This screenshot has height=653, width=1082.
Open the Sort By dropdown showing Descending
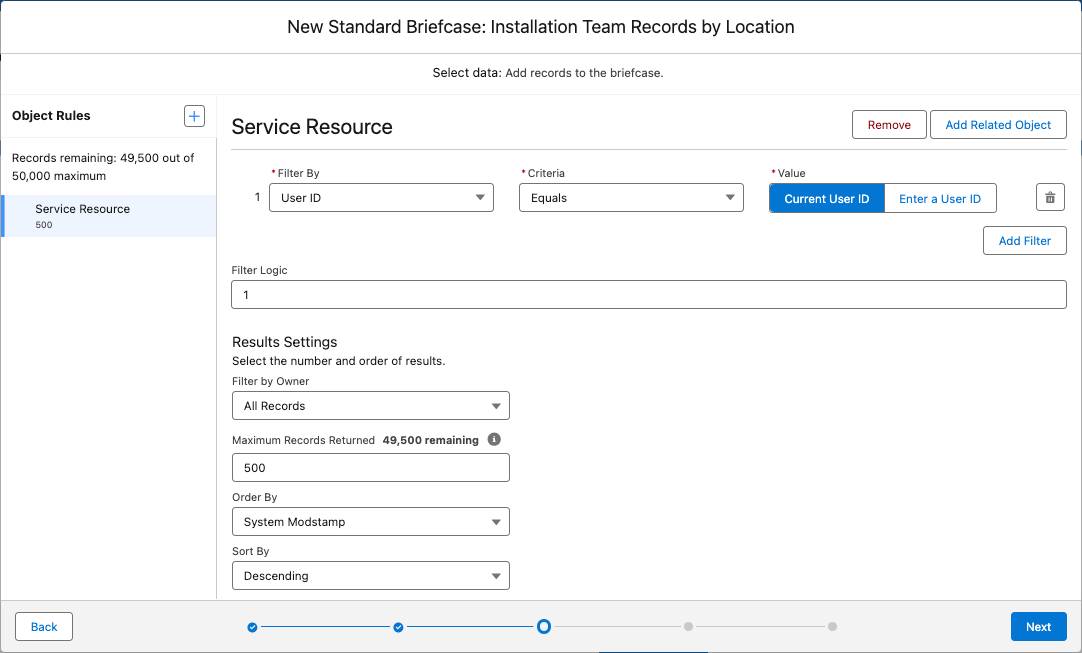(x=370, y=575)
